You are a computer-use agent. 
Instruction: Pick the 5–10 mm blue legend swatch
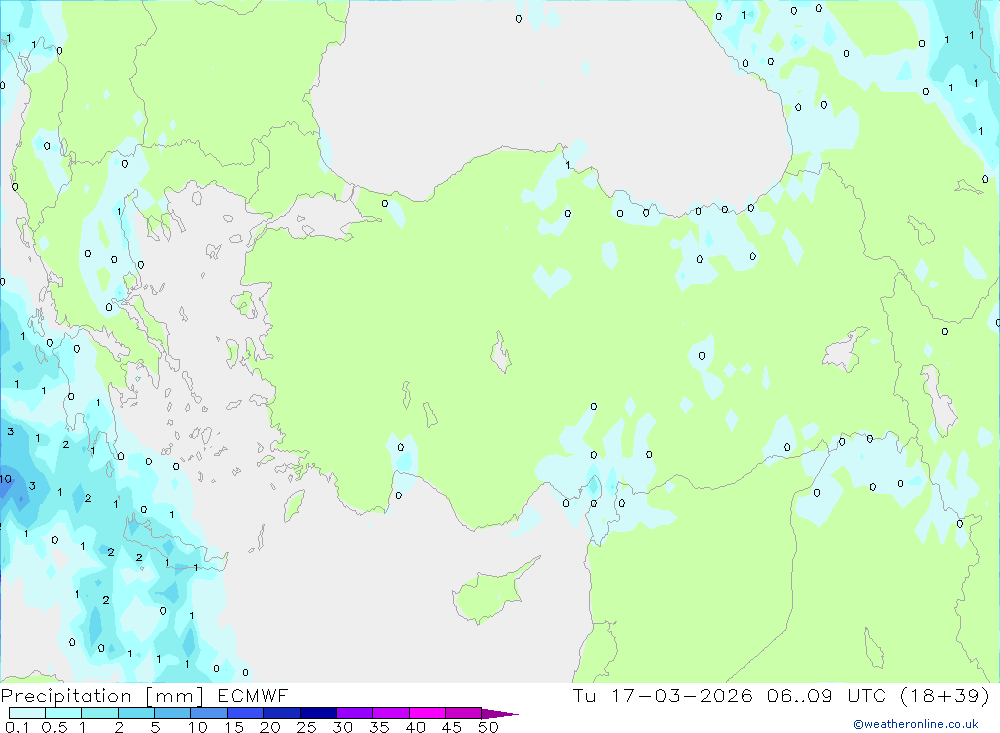pos(173,713)
